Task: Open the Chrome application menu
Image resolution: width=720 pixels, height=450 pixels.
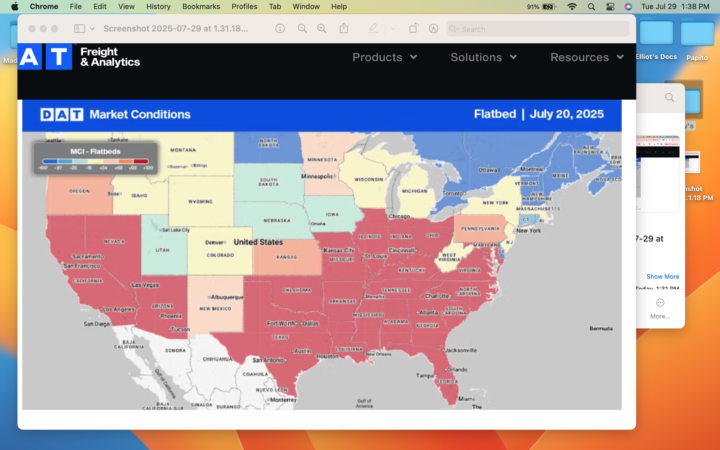Action: coord(44,6)
